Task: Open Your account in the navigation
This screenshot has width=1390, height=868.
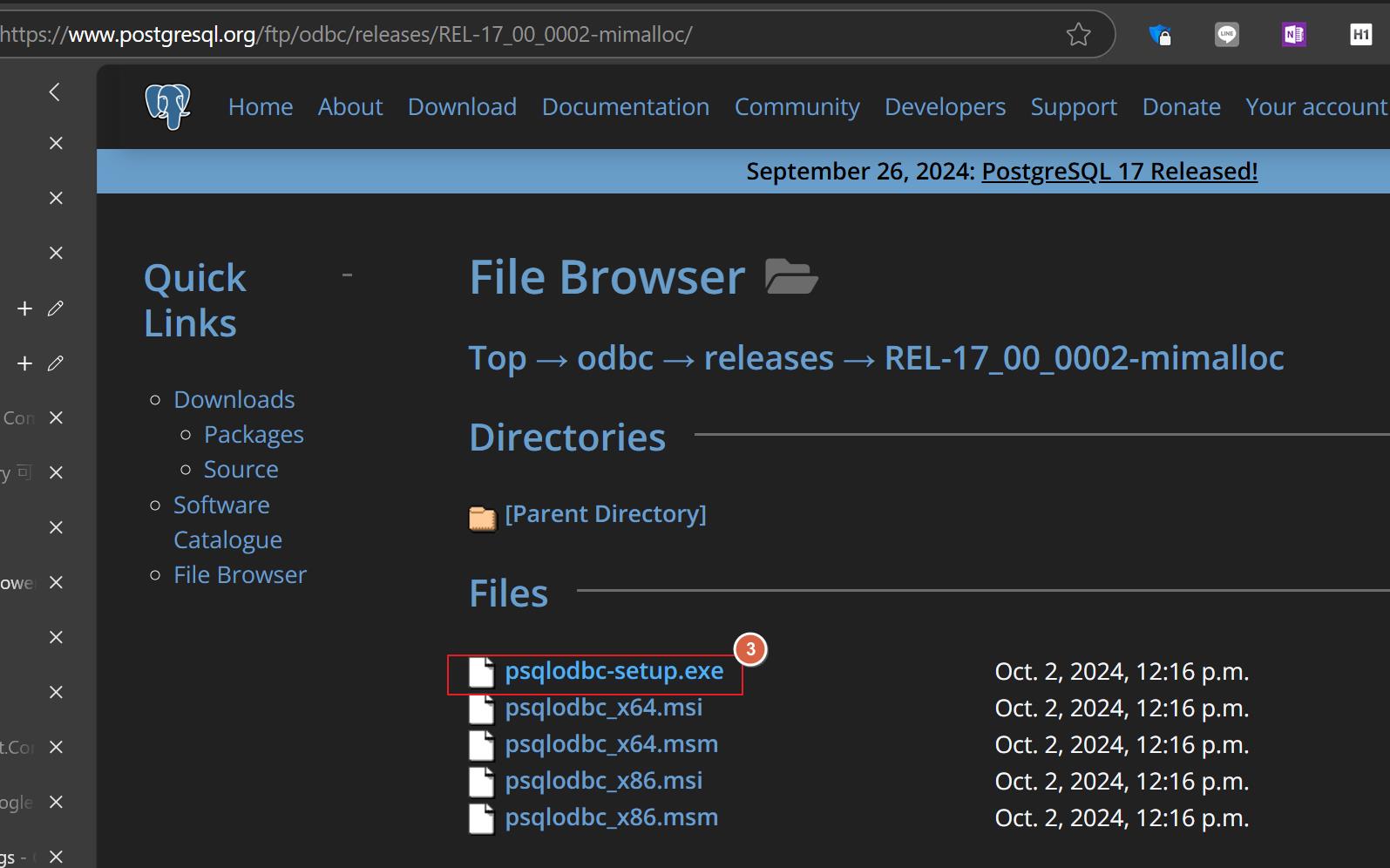Action: pos(1316,106)
